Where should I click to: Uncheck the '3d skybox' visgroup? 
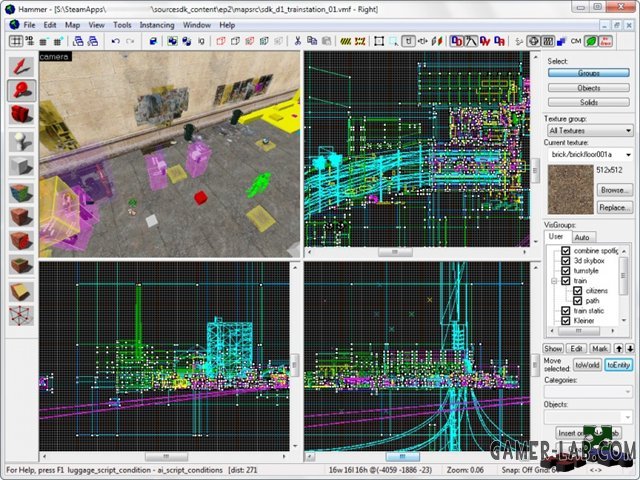tap(566, 260)
